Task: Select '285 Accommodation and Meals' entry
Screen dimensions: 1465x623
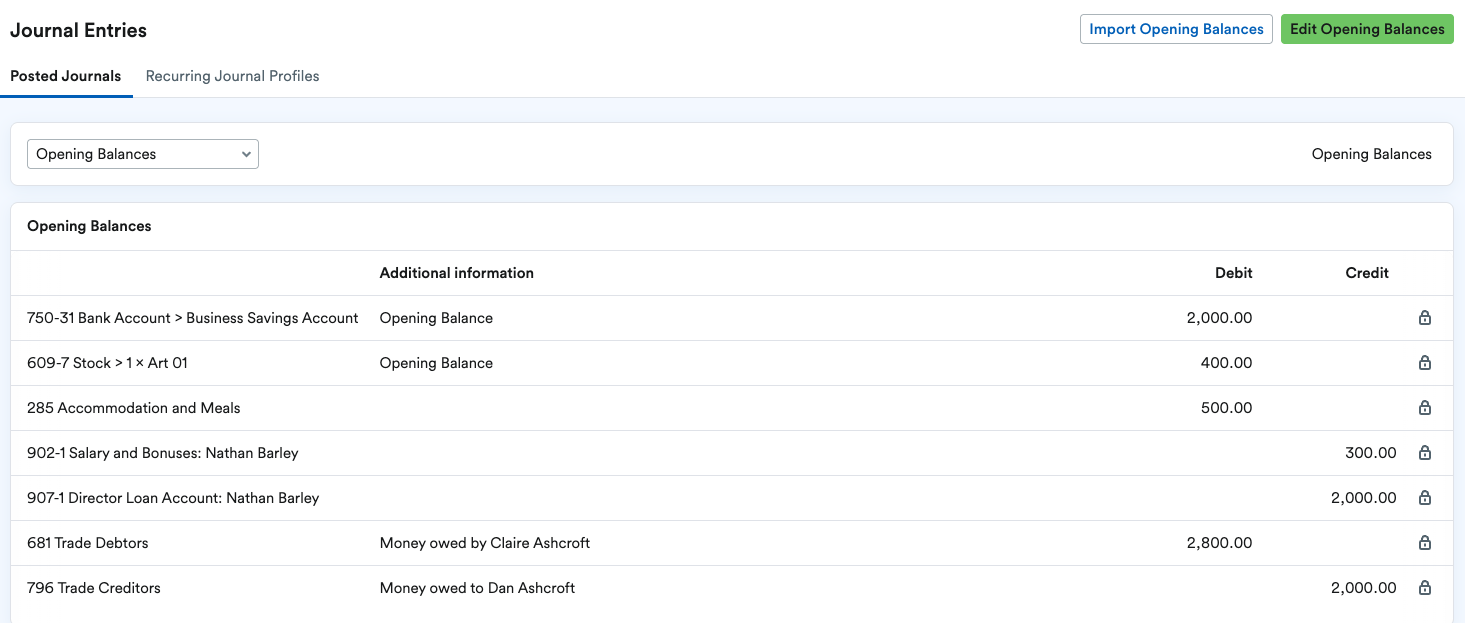Action: (x=134, y=408)
